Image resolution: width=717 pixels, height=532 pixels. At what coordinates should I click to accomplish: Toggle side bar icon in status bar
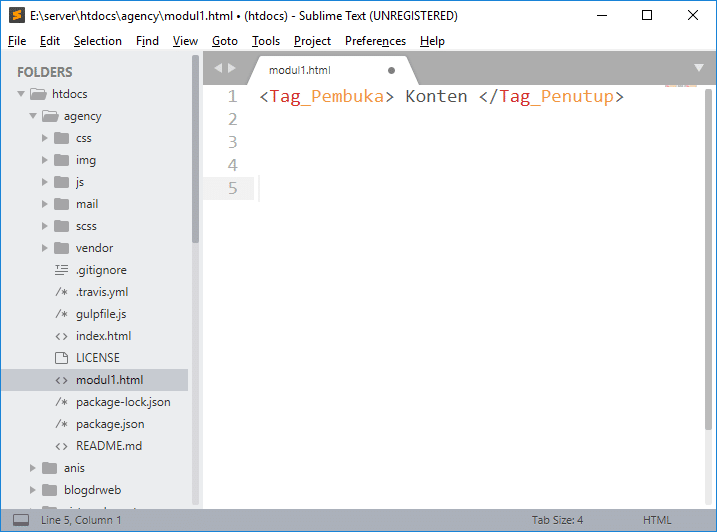(21, 520)
